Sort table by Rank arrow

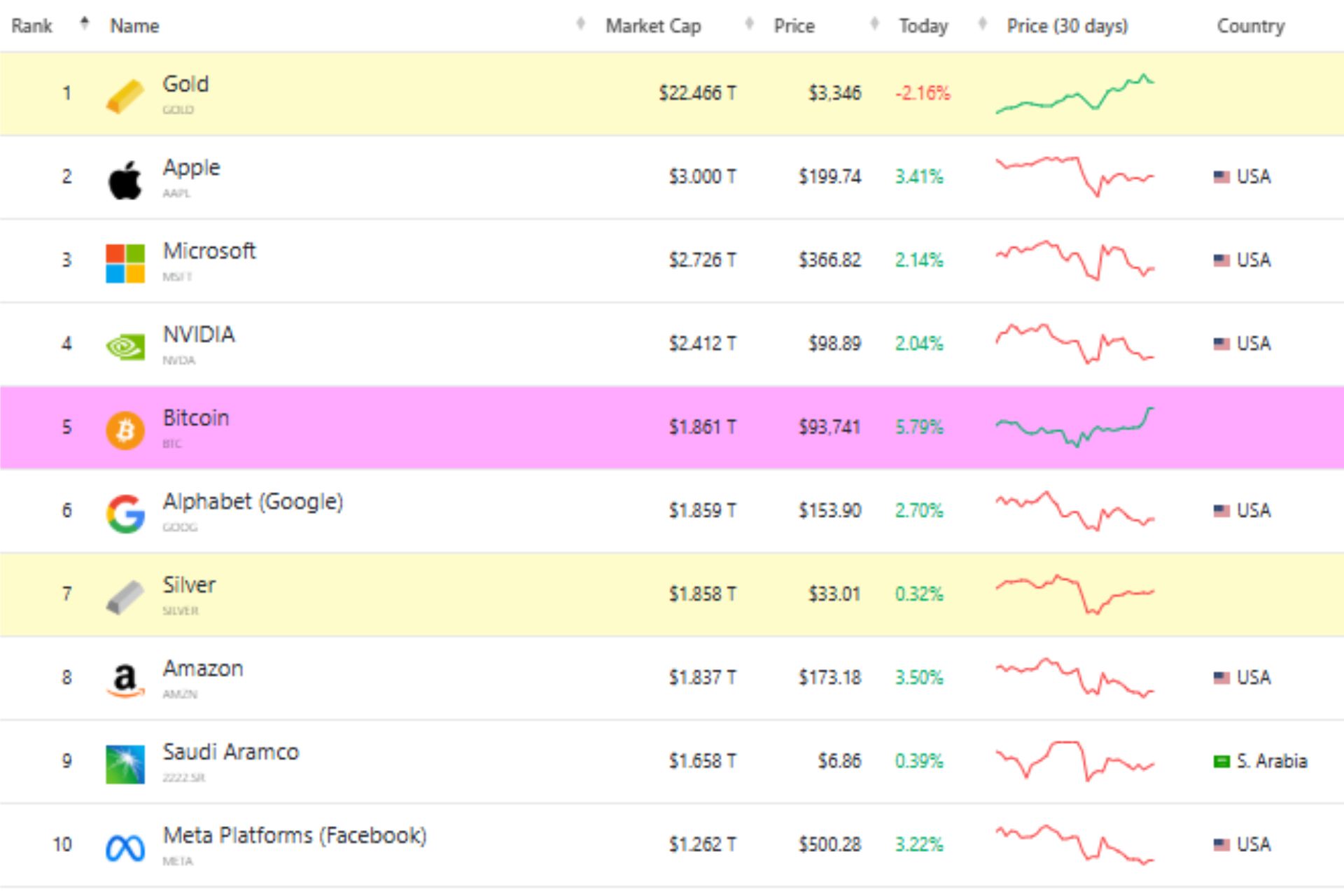coord(85,24)
